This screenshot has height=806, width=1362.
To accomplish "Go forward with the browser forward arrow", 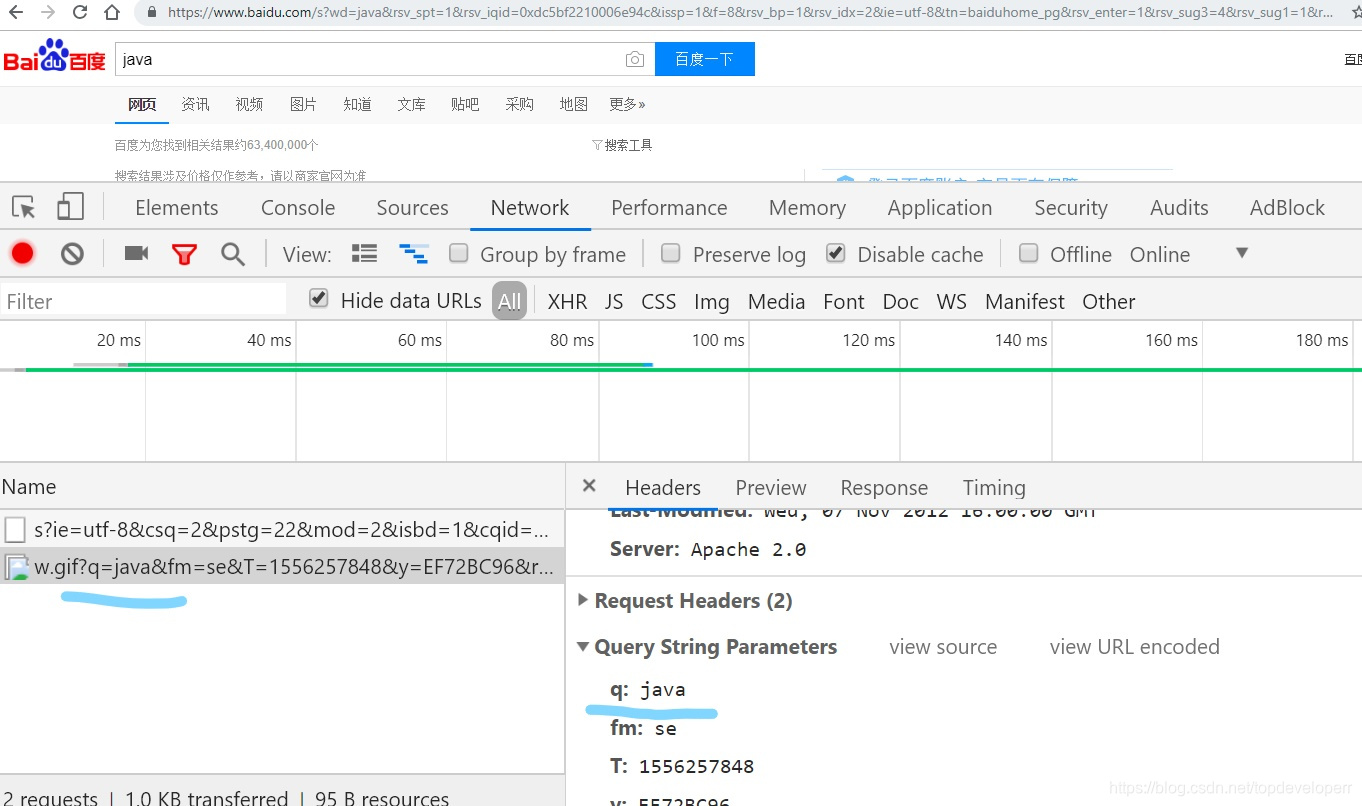I will pyautogui.click(x=48, y=13).
